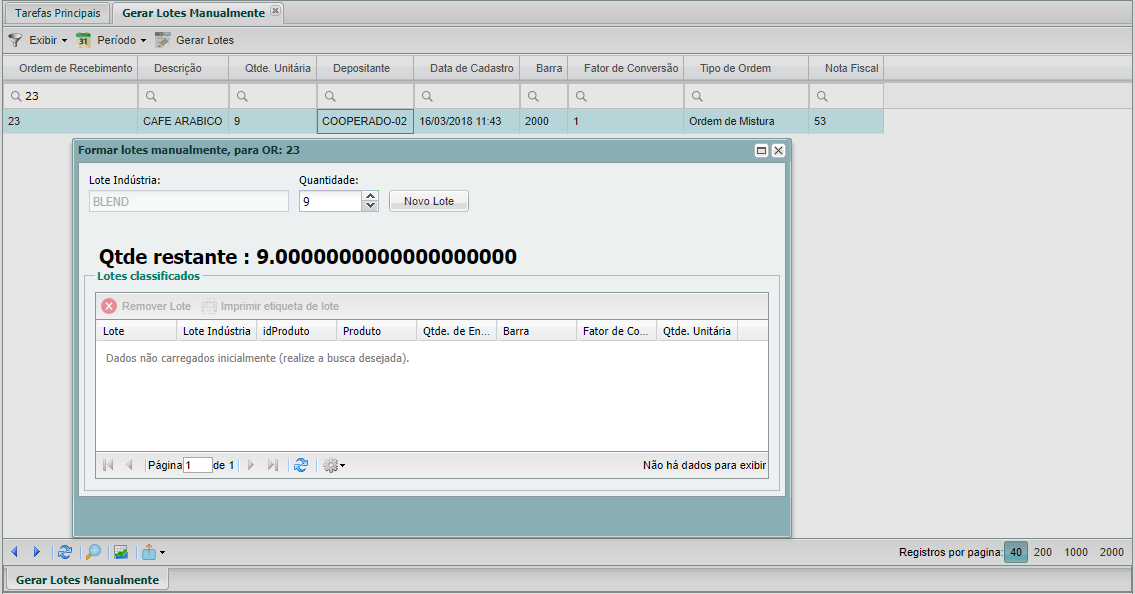The height and width of the screenshot is (594, 1135).
Task: Click the blue previous arrow in bottom toolbar
Action: (x=14, y=552)
